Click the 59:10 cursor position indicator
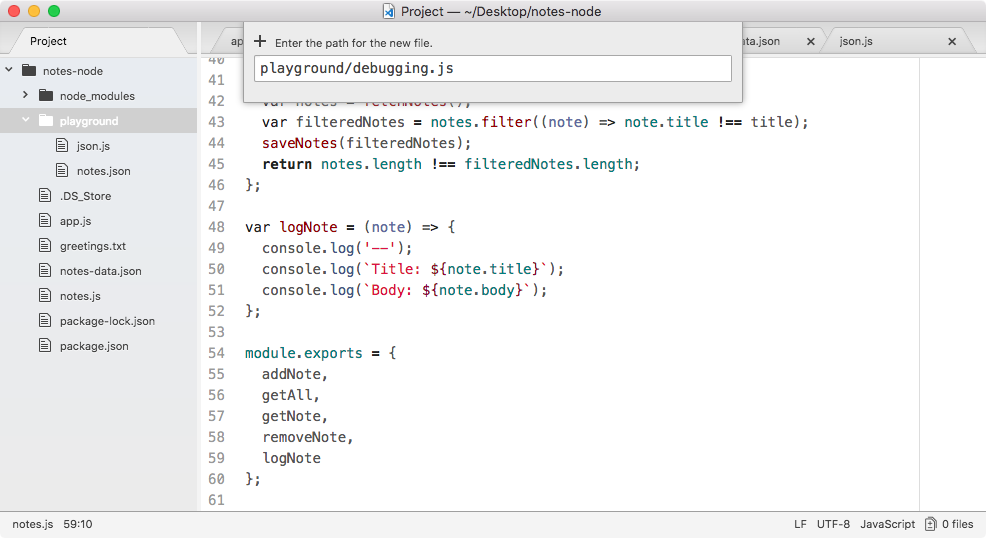The width and height of the screenshot is (986, 538). pyautogui.click(x=77, y=524)
